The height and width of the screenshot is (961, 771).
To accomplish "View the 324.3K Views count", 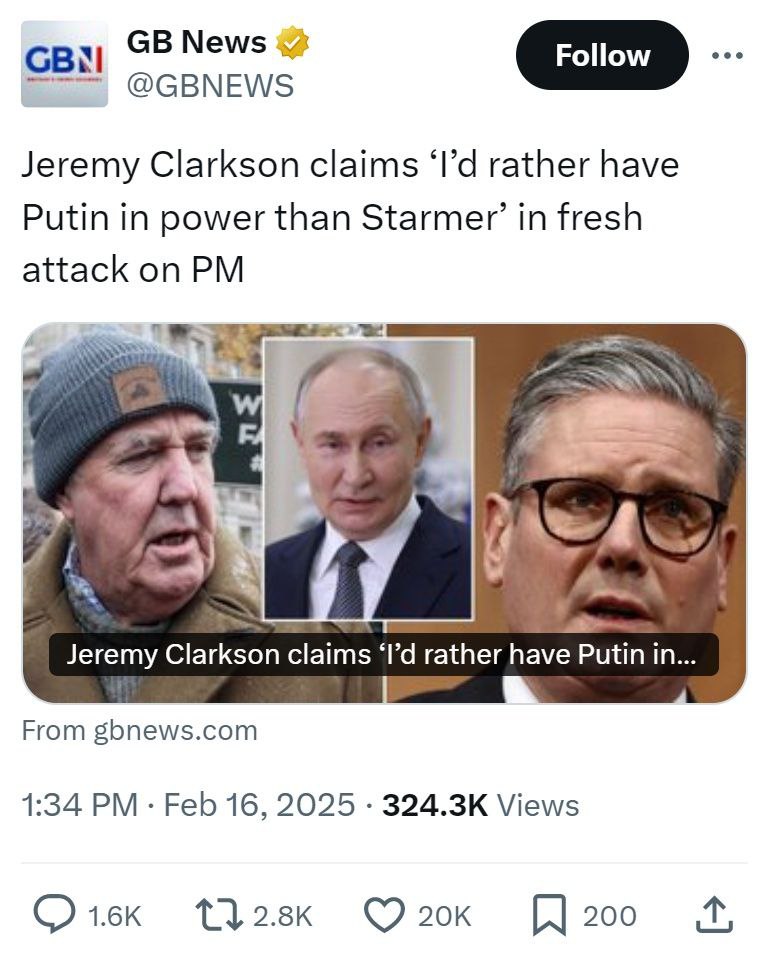I will (480, 805).
